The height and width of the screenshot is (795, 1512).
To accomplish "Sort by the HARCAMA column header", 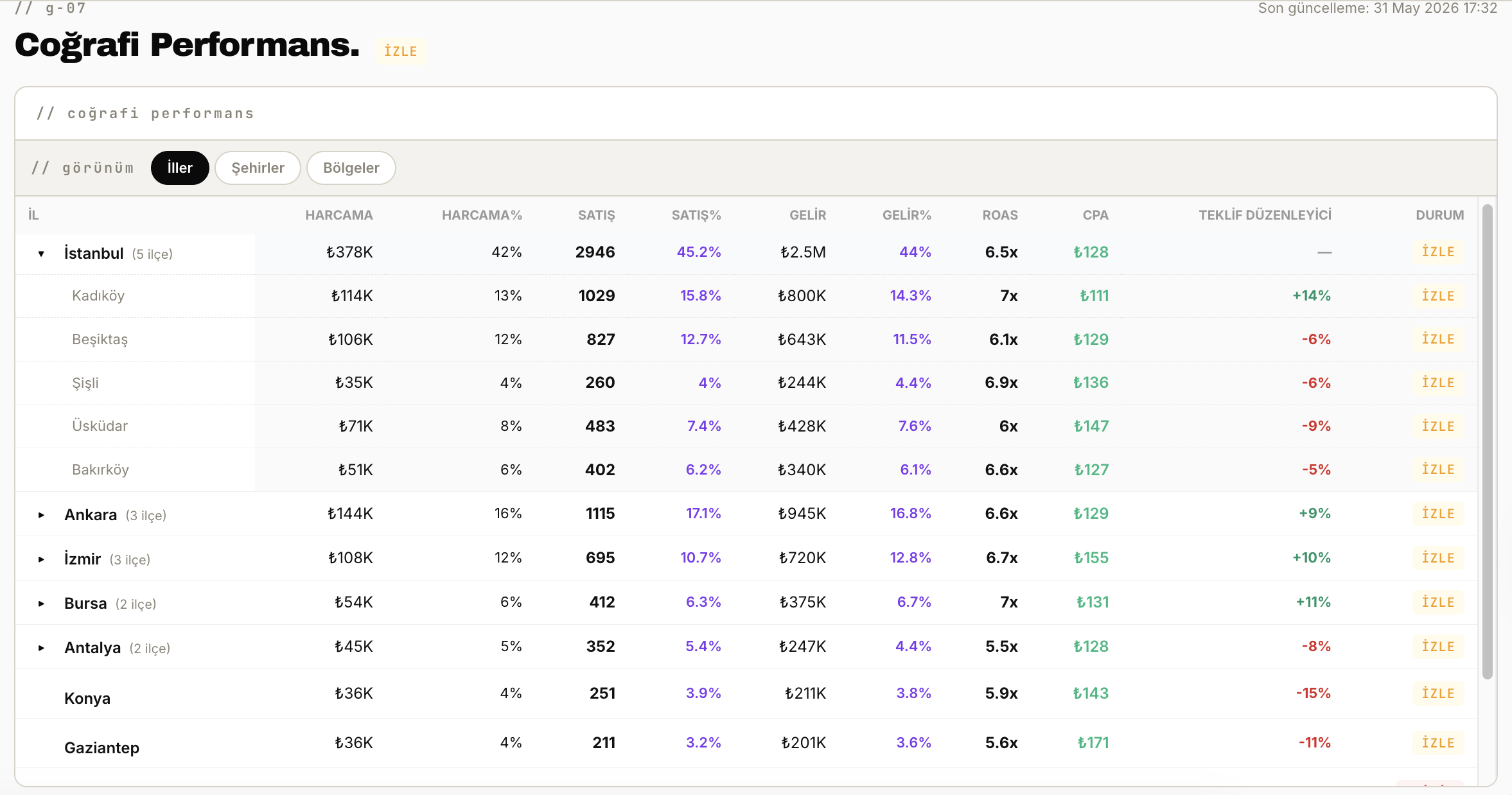I will (339, 215).
